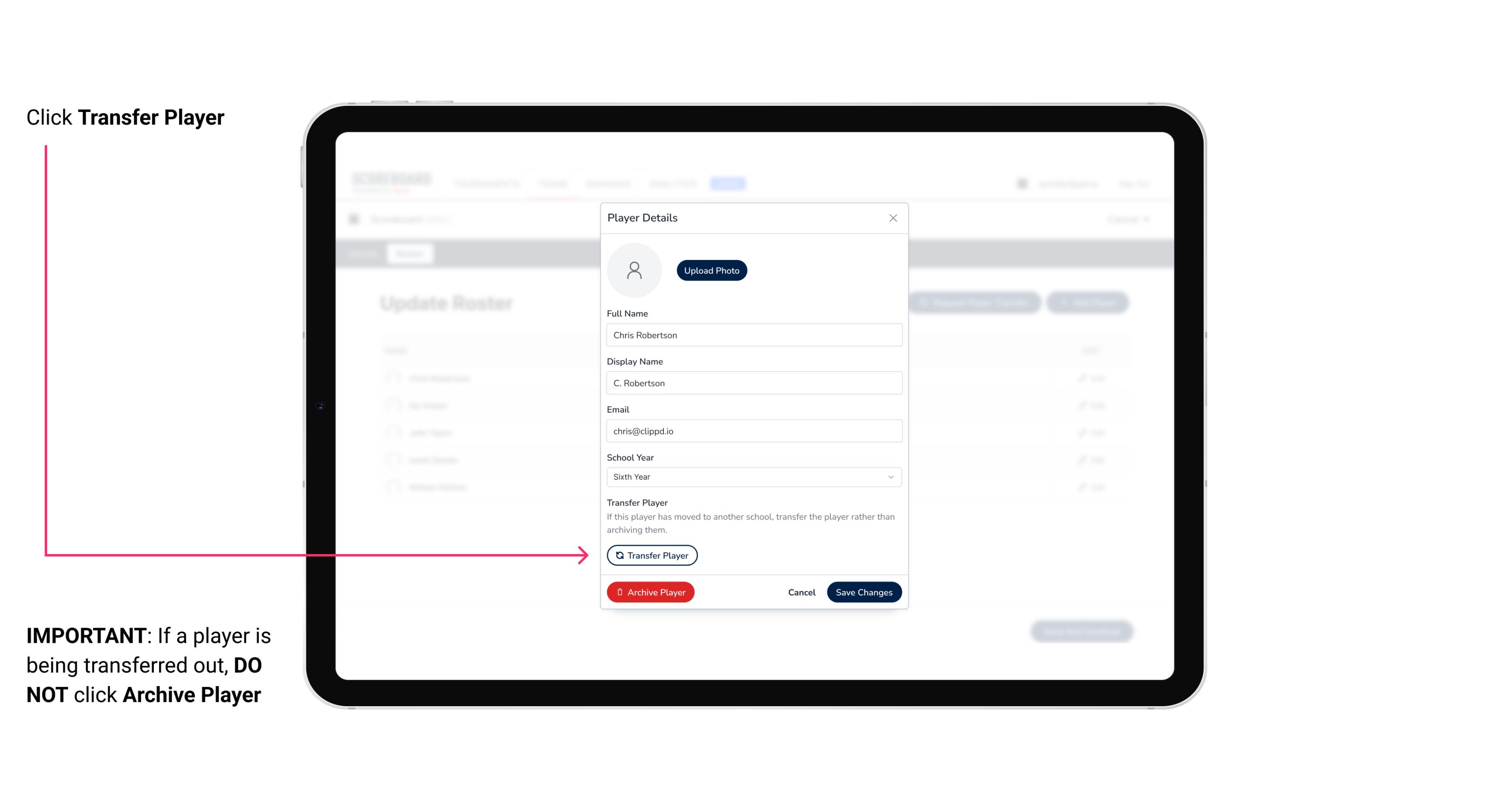The image size is (1509, 812).
Task: Select Sixth Year from school year dropdown
Action: tap(752, 476)
